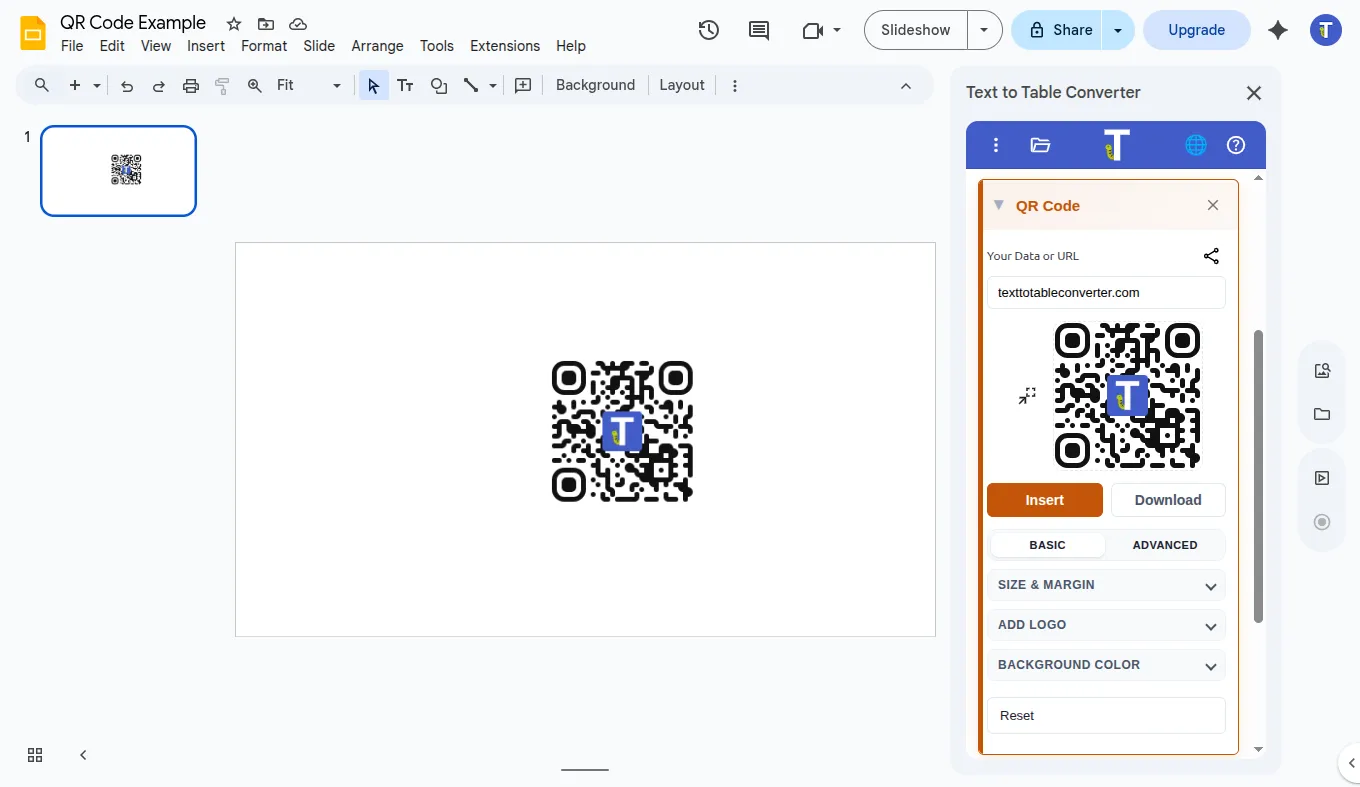Expand the BACKGROUND COLOR section

[1106, 664]
